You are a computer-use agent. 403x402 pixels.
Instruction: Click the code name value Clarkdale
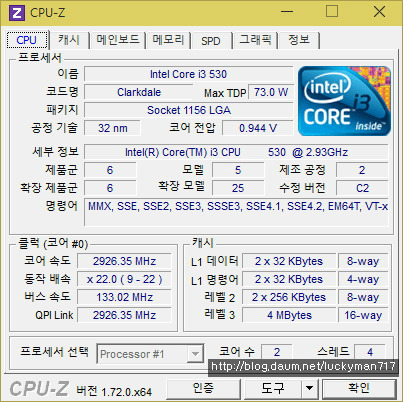[139, 92]
